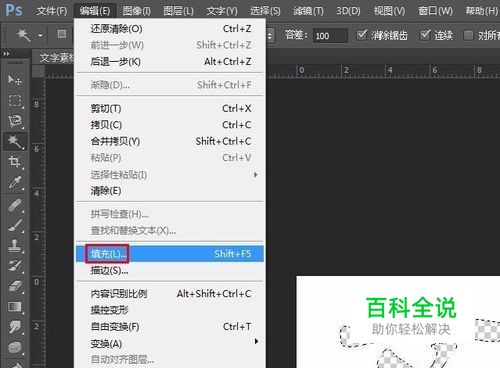Select the Smudge tool
The width and height of the screenshot is (500, 368).
(x=15, y=327)
